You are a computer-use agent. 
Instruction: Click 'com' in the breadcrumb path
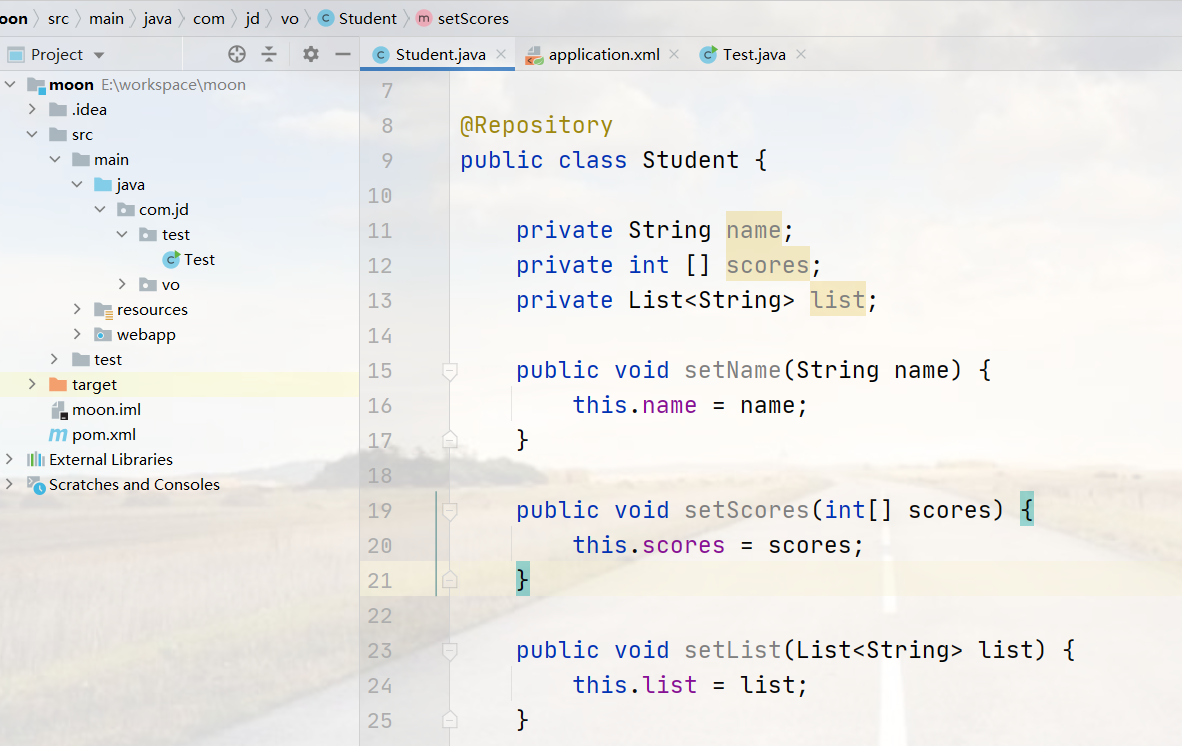point(209,18)
